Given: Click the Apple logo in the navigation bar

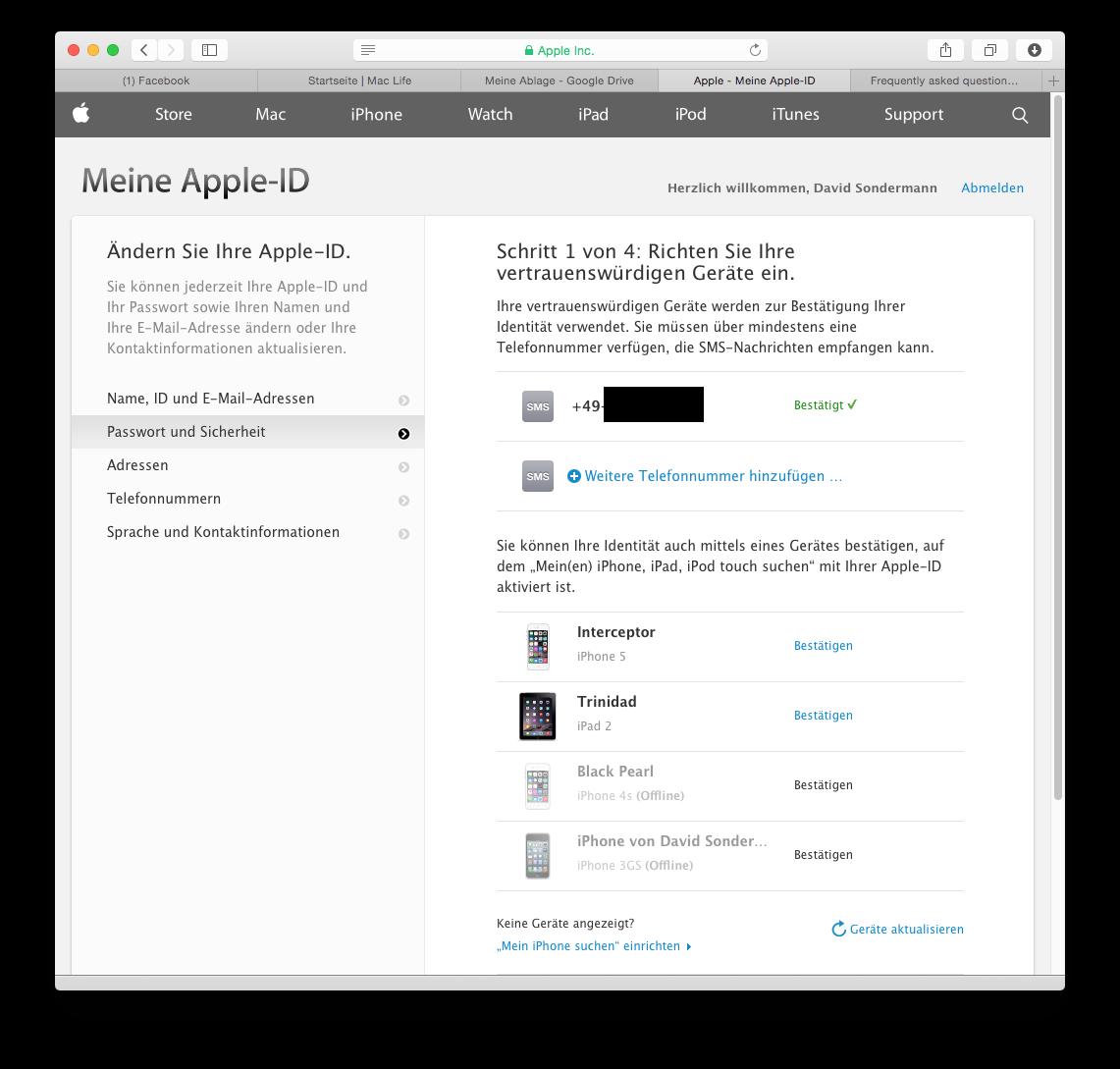Looking at the screenshot, I should point(81,113).
